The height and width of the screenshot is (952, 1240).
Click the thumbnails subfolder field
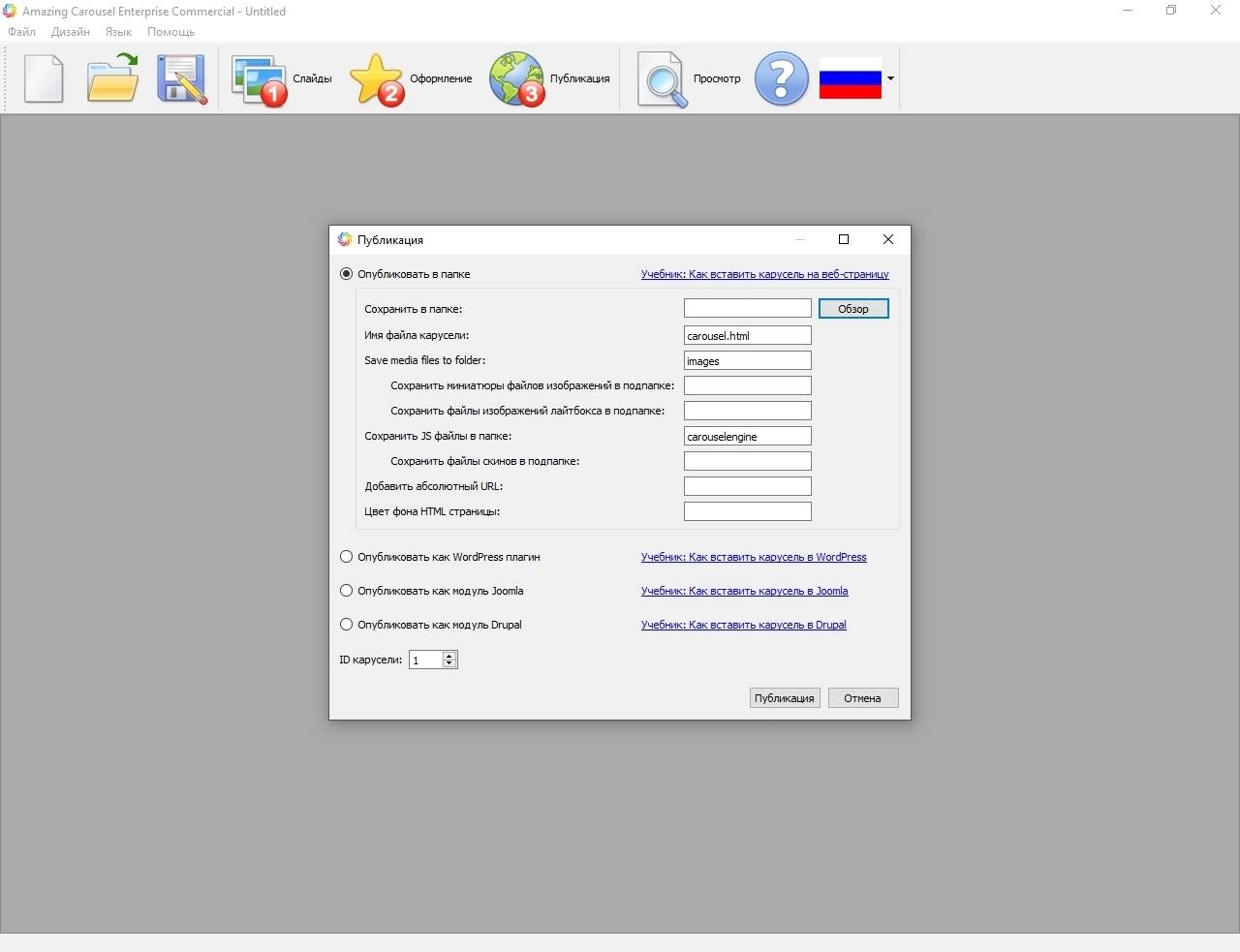pyautogui.click(x=748, y=385)
